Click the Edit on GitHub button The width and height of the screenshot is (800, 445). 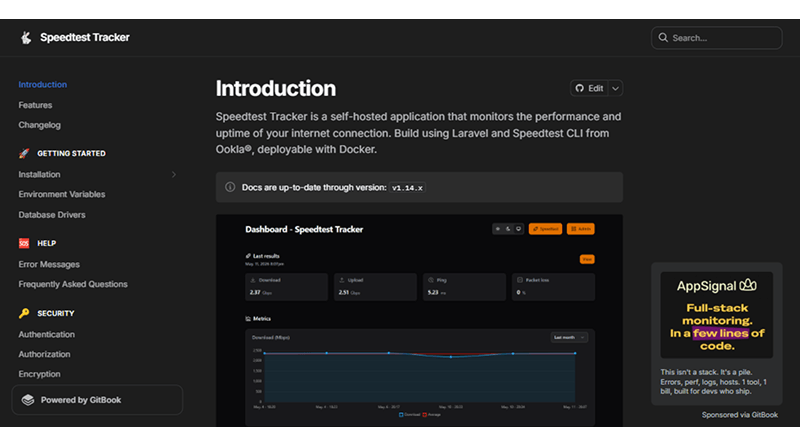[589, 88]
